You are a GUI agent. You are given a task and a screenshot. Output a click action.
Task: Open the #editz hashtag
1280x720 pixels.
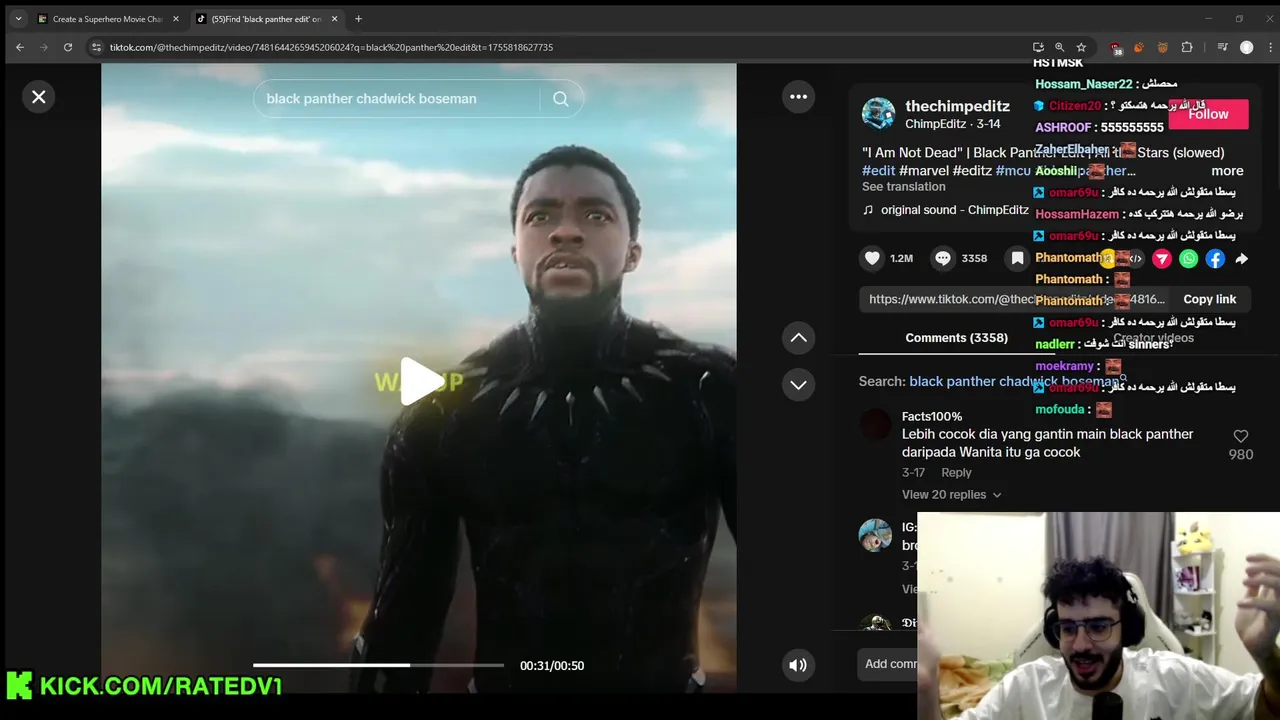(x=972, y=171)
